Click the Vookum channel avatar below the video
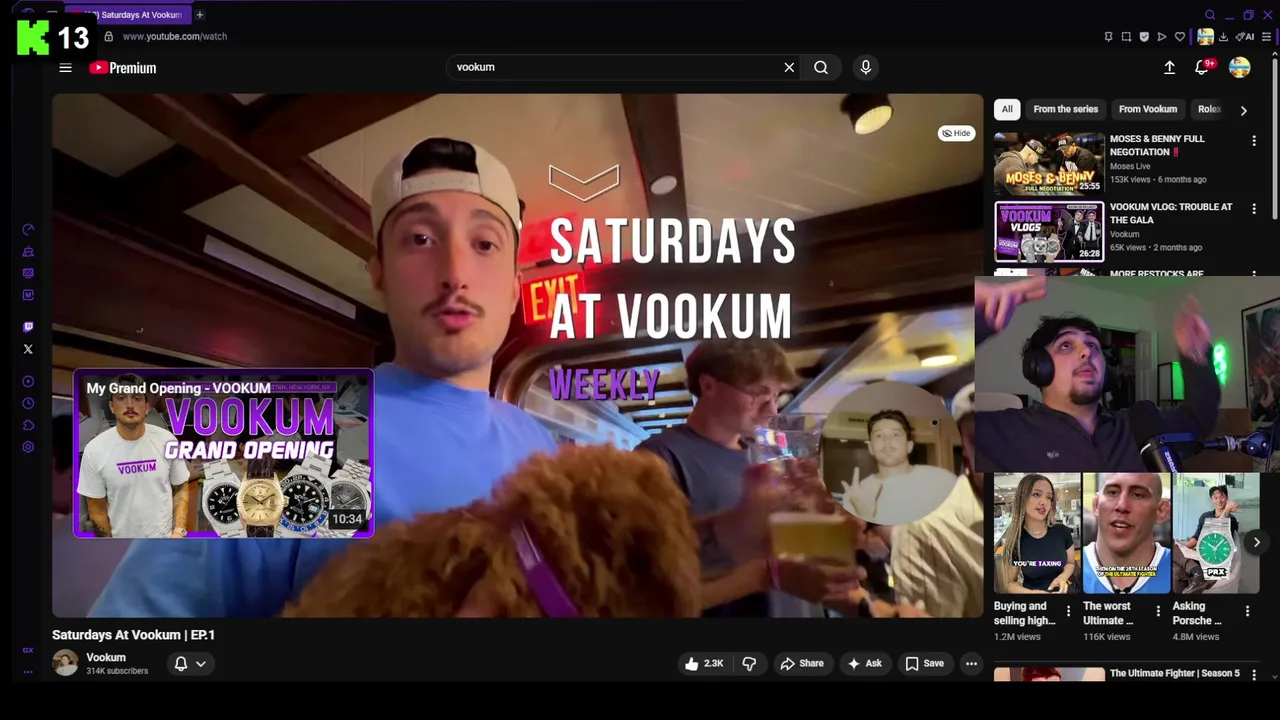Viewport: 1280px width, 720px height. (65, 663)
